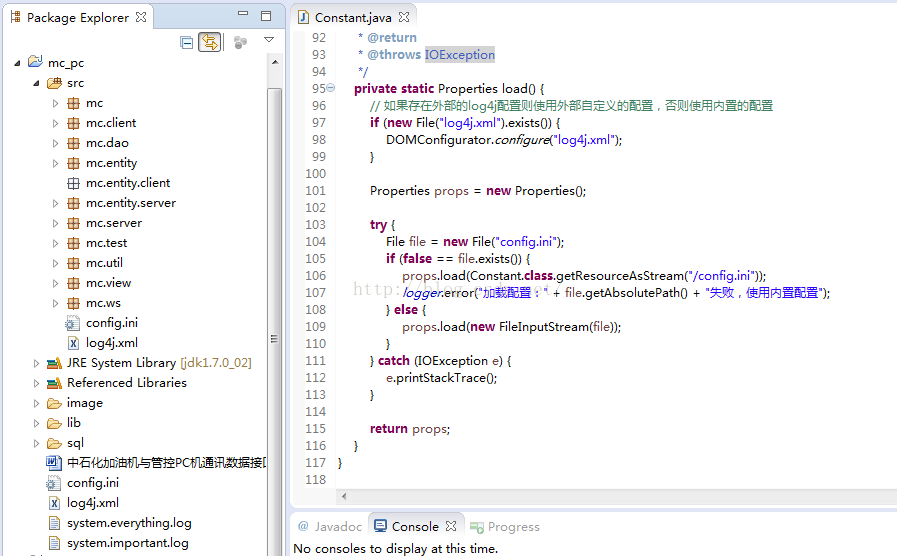Expand the mc.view package arrow

[55, 284]
